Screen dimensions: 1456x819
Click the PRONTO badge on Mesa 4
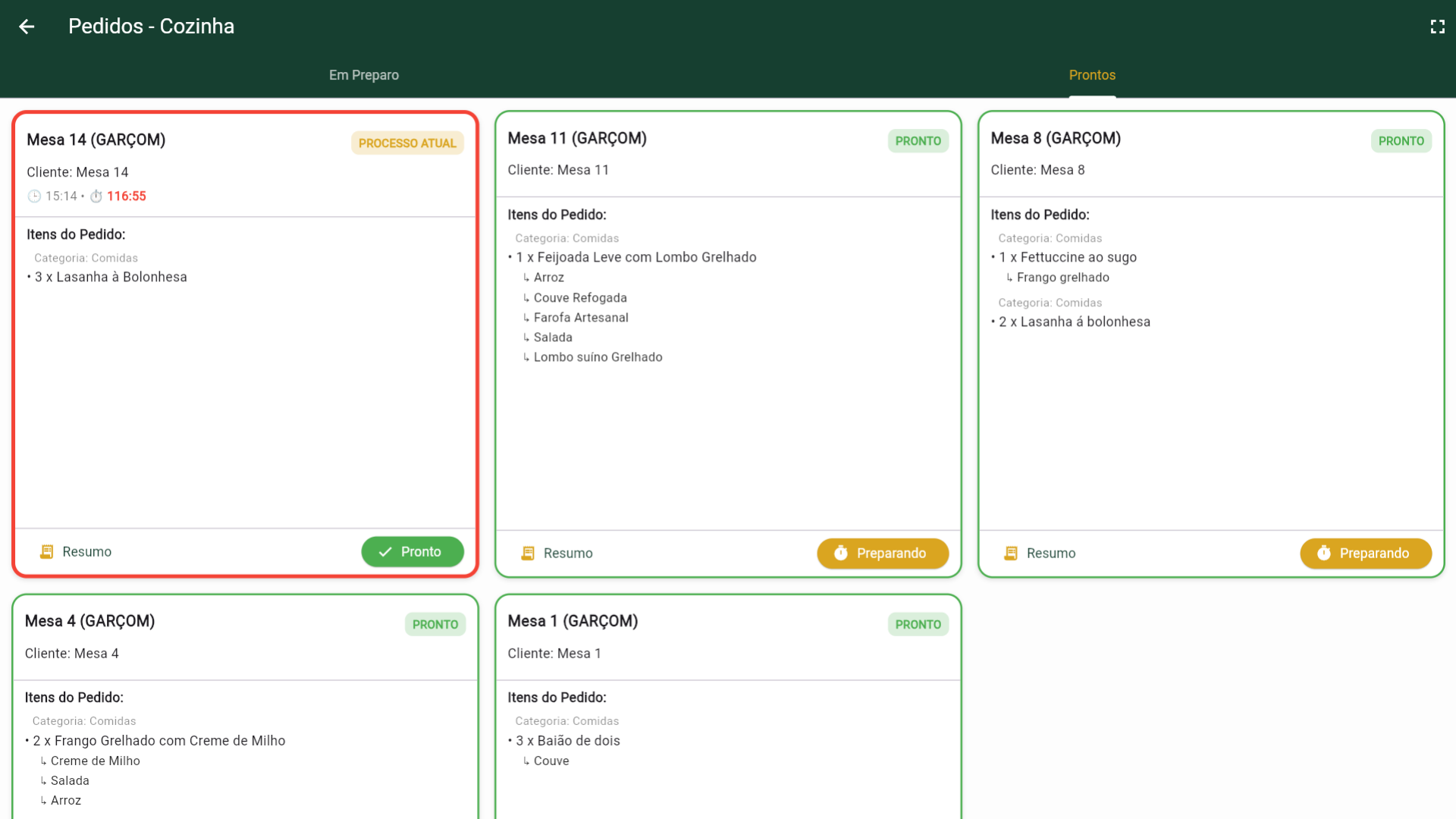435,625
